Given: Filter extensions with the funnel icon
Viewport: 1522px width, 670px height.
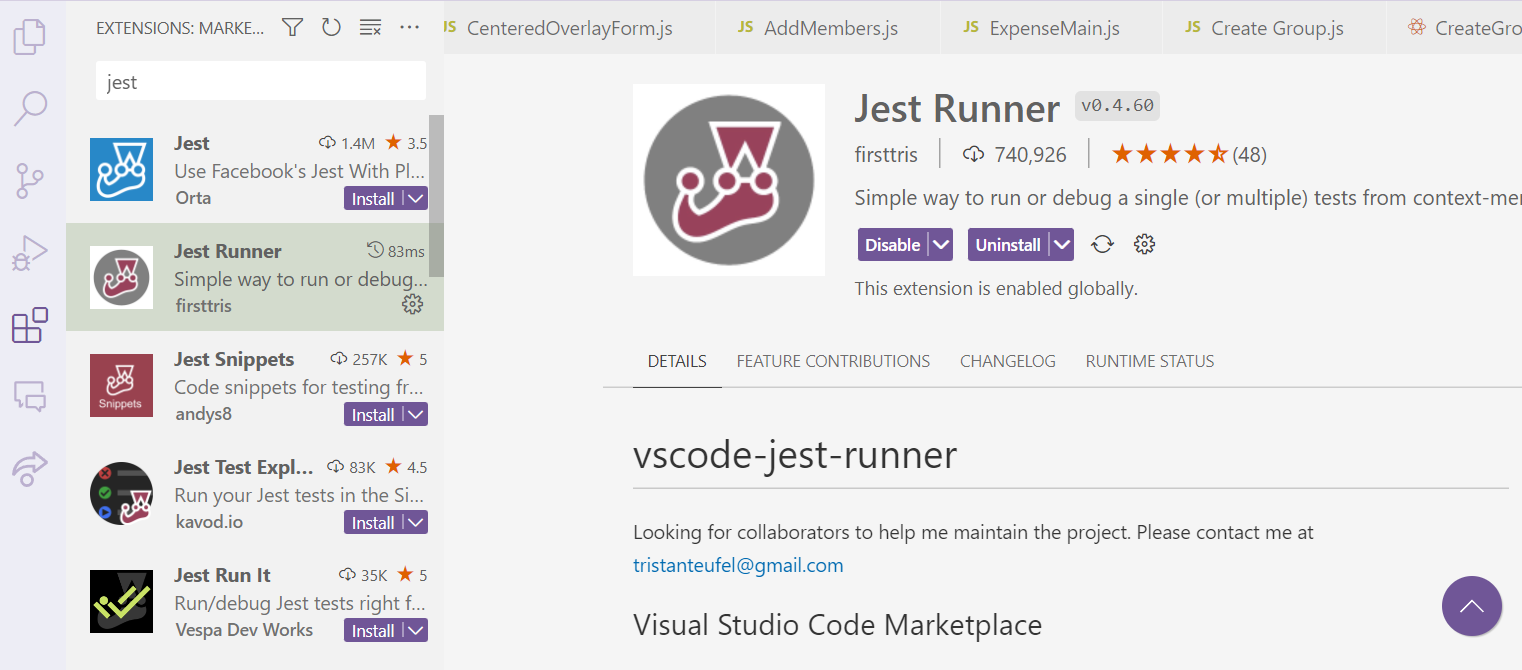Looking at the screenshot, I should pos(292,28).
